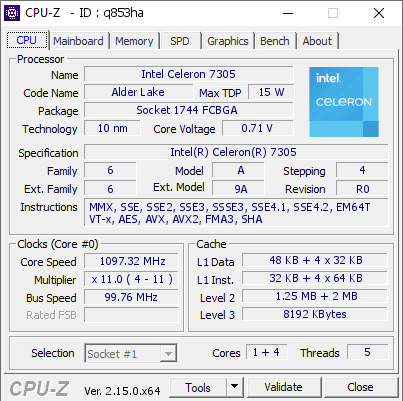Click the Core Speed value '1097.32 MHz'
The width and height of the screenshot is (403, 401).
coord(131,261)
